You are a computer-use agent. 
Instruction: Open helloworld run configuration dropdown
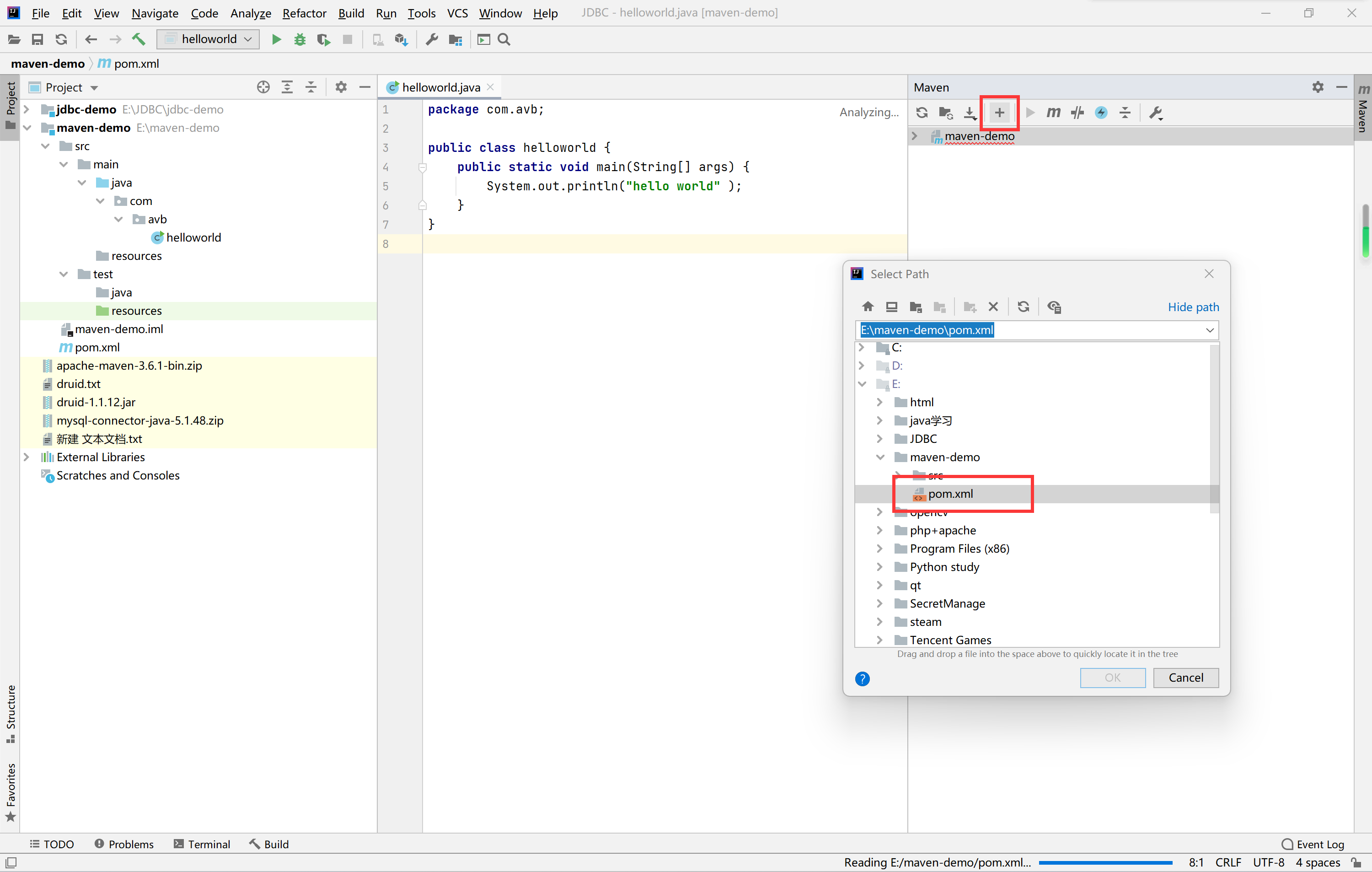pos(209,39)
